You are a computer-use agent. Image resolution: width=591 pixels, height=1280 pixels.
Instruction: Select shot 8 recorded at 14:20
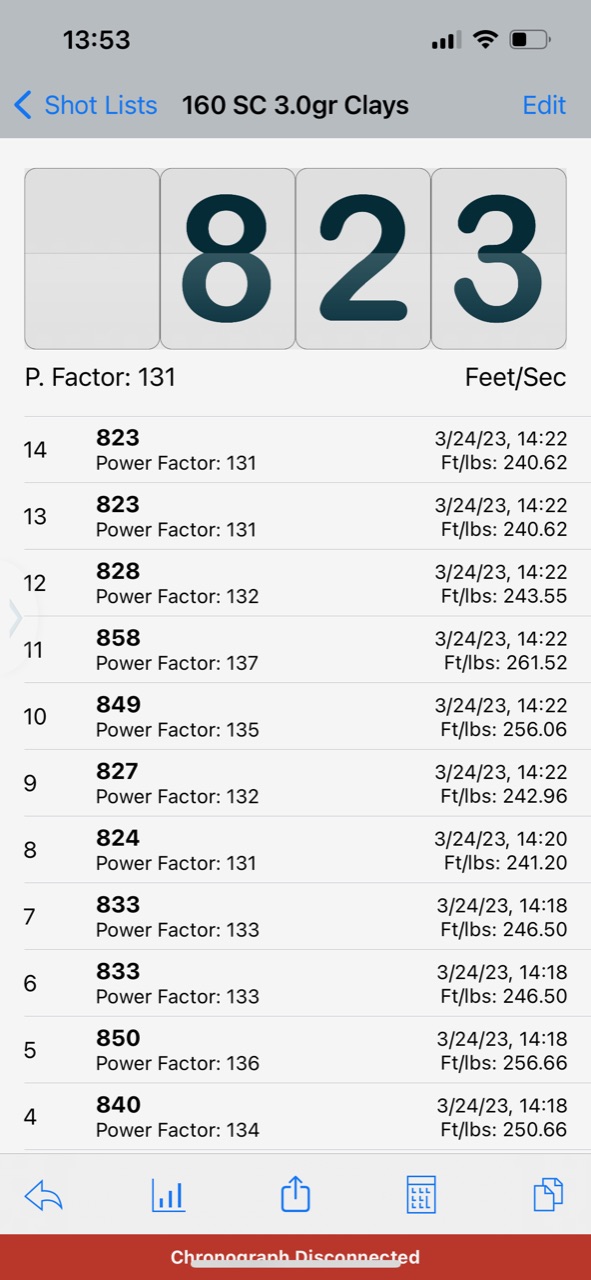[295, 850]
